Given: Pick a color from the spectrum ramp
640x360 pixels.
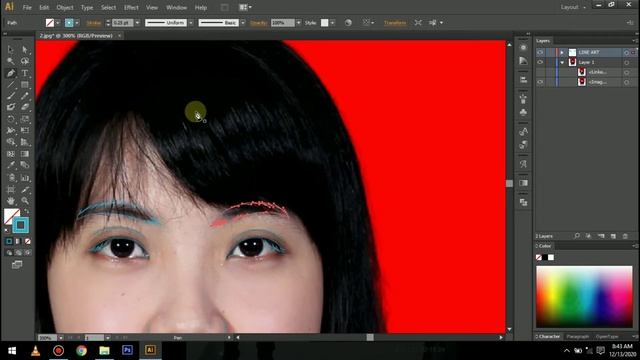Looking at the screenshot, I should (584, 296).
